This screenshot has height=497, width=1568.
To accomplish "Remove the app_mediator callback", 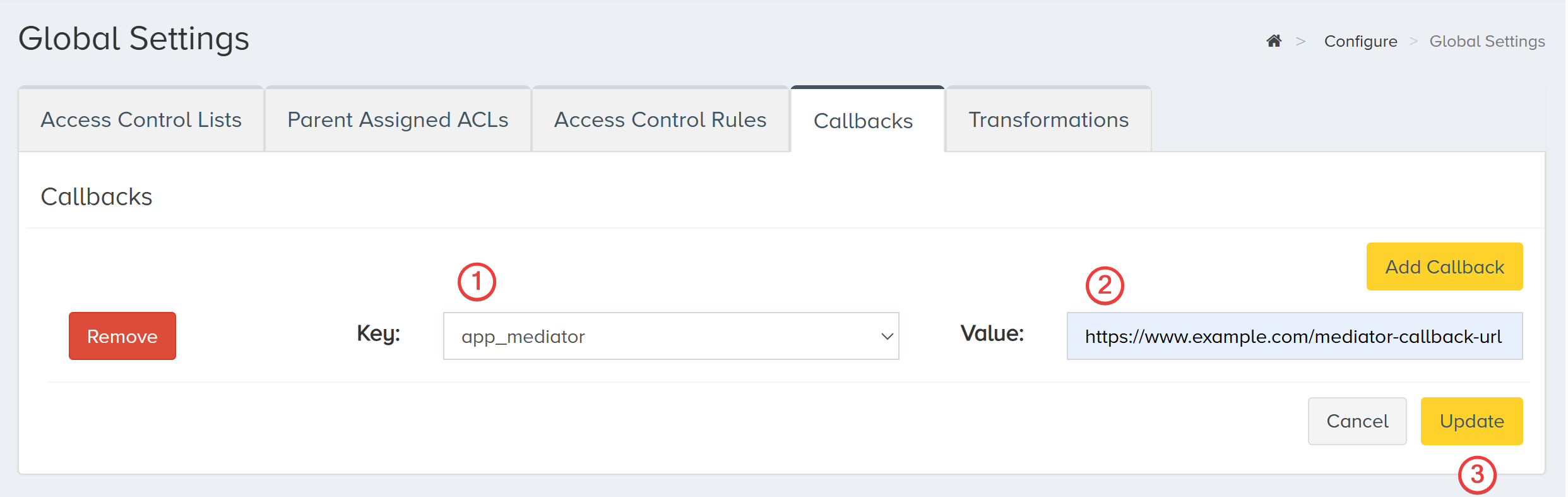I will [x=122, y=335].
